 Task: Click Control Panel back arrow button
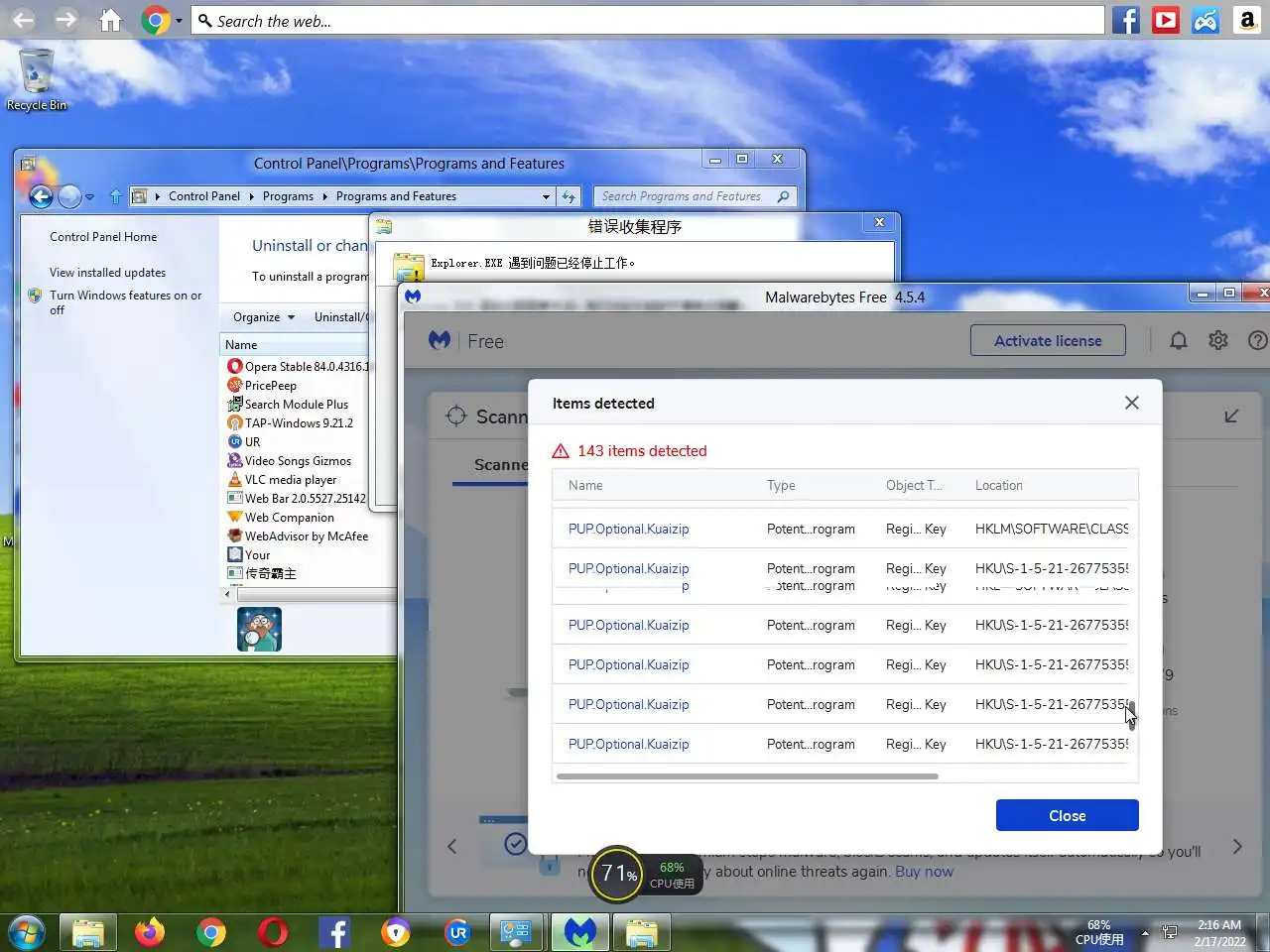click(x=41, y=196)
